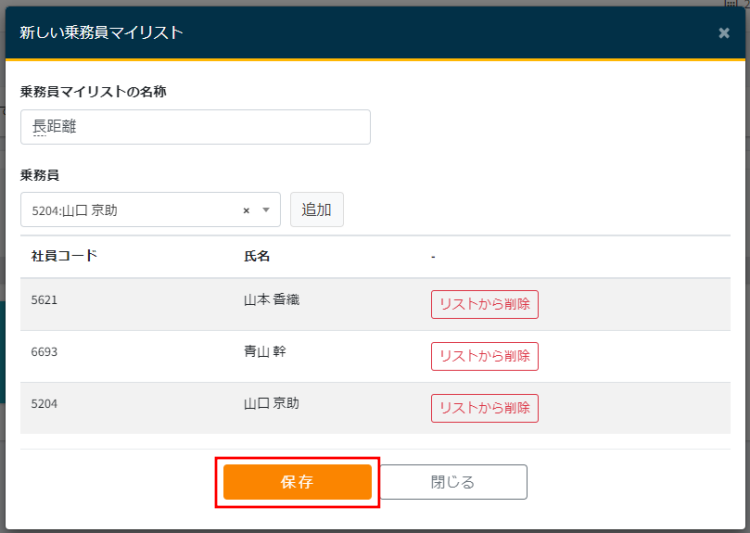Close the 新しい乗務員マイリスト dialog with X
Viewport: 750px width, 533px height.
724,33
